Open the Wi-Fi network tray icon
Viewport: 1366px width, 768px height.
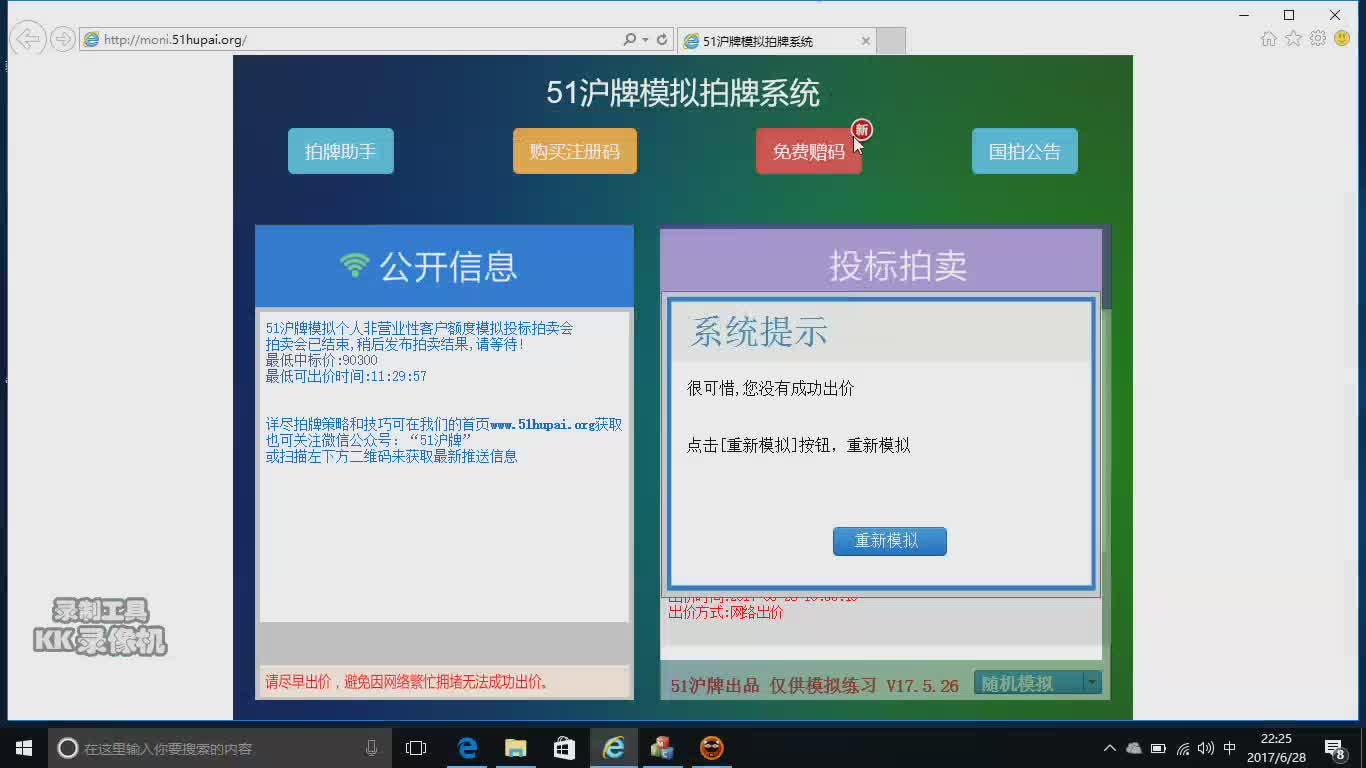pos(1183,748)
